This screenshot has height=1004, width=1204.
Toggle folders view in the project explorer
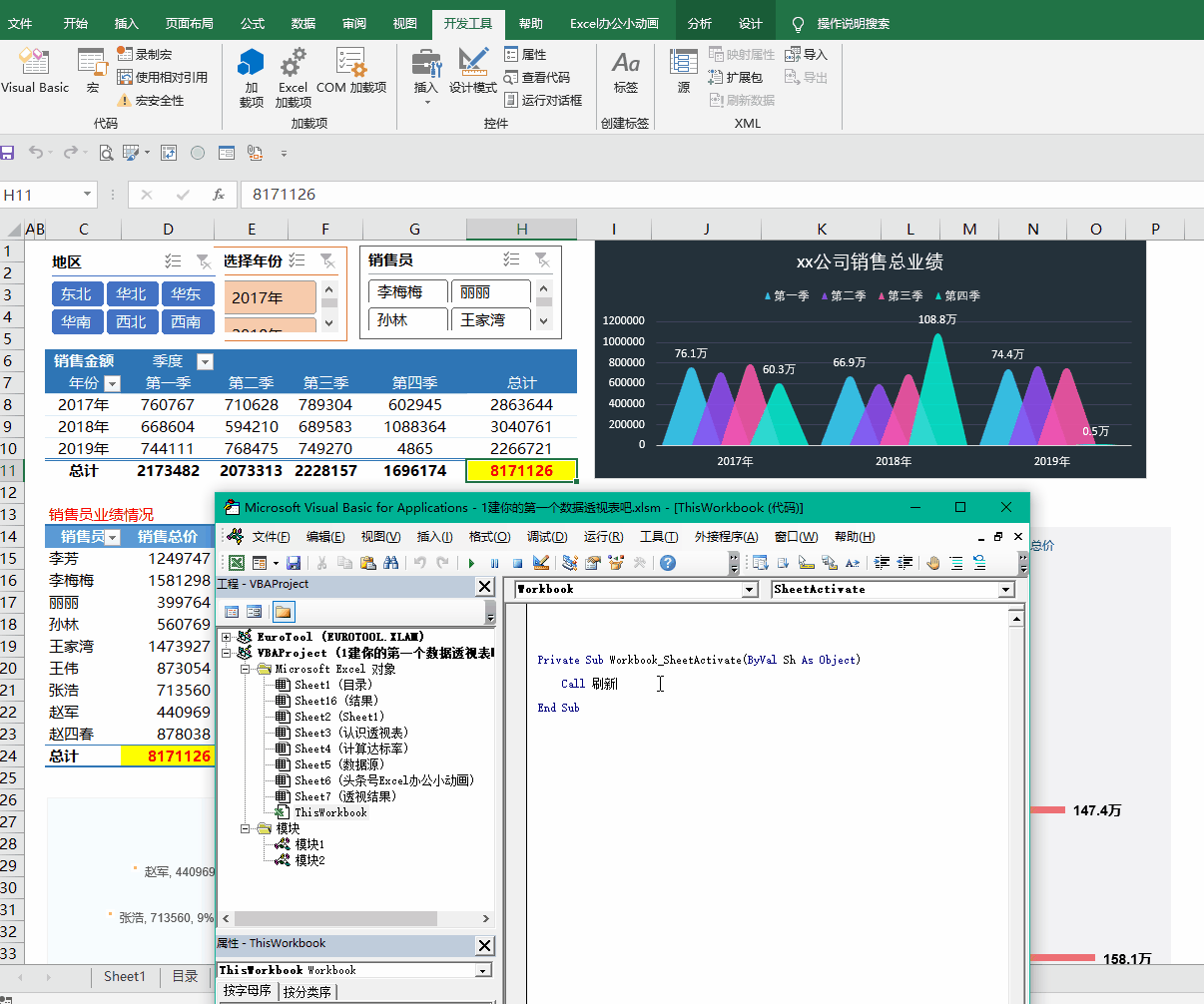pyautogui.click(x=283, y=612)
